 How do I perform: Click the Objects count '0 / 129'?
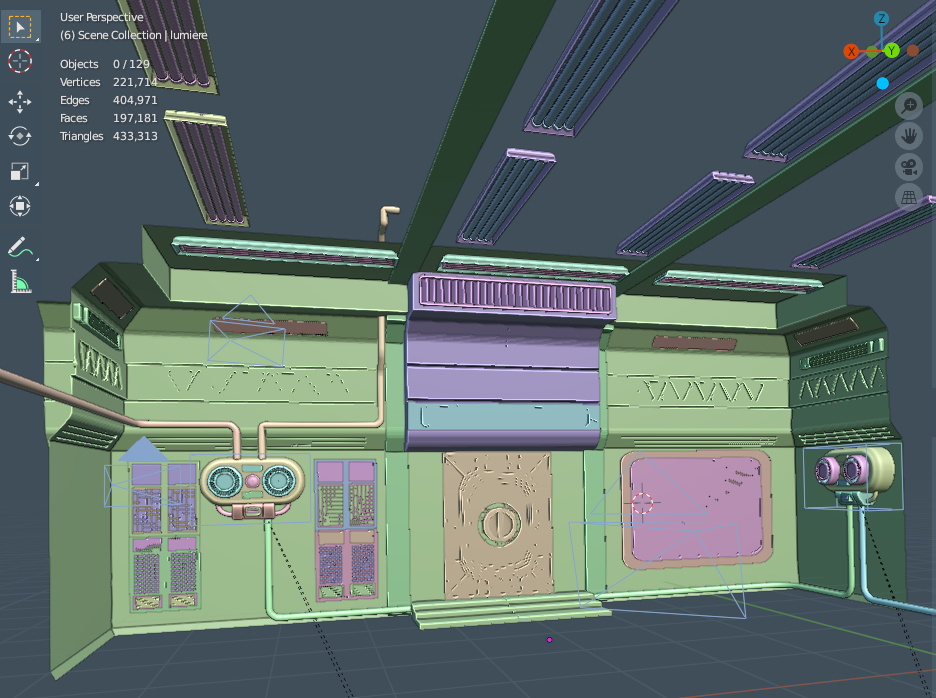(x=131, y=64)
